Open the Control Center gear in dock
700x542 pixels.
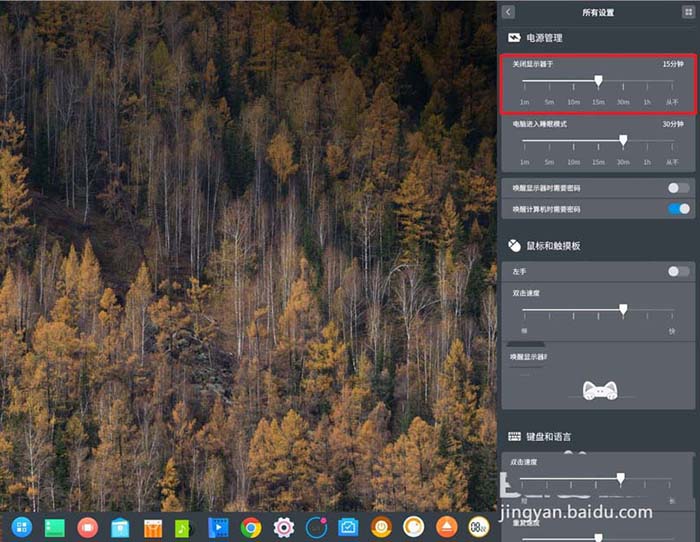pyautogui.click(x=283, y=528)
